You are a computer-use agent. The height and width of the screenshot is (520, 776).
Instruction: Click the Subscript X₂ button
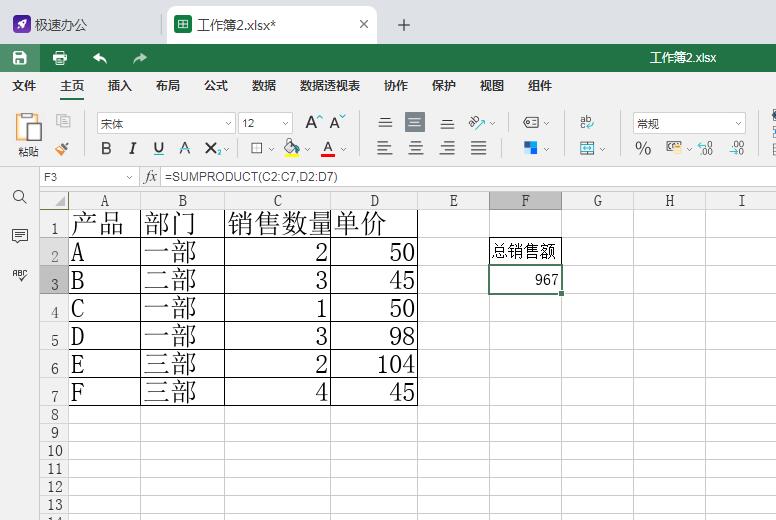[212, 148]
